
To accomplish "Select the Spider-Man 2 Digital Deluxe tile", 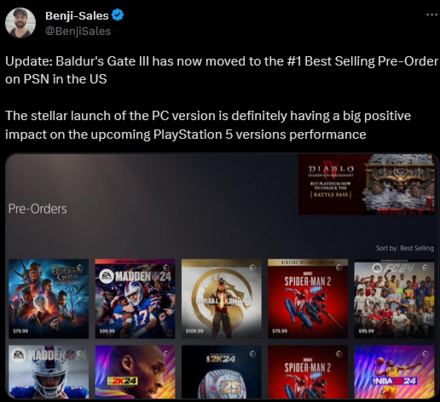I will (308, 299).
